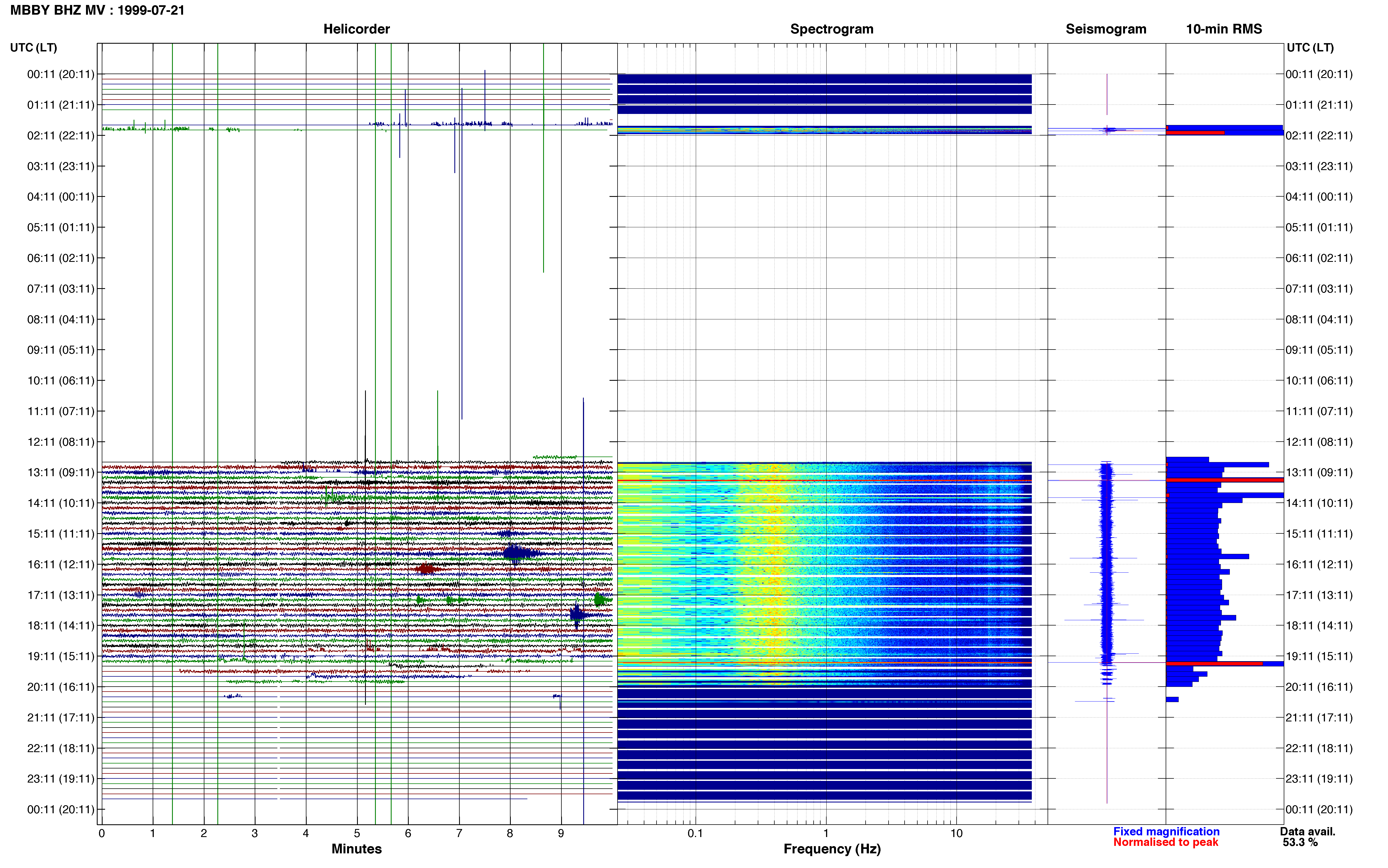1388x868 pixels.
Task: Click the red RMS bar near 19:11
Action: [1214, 664]
